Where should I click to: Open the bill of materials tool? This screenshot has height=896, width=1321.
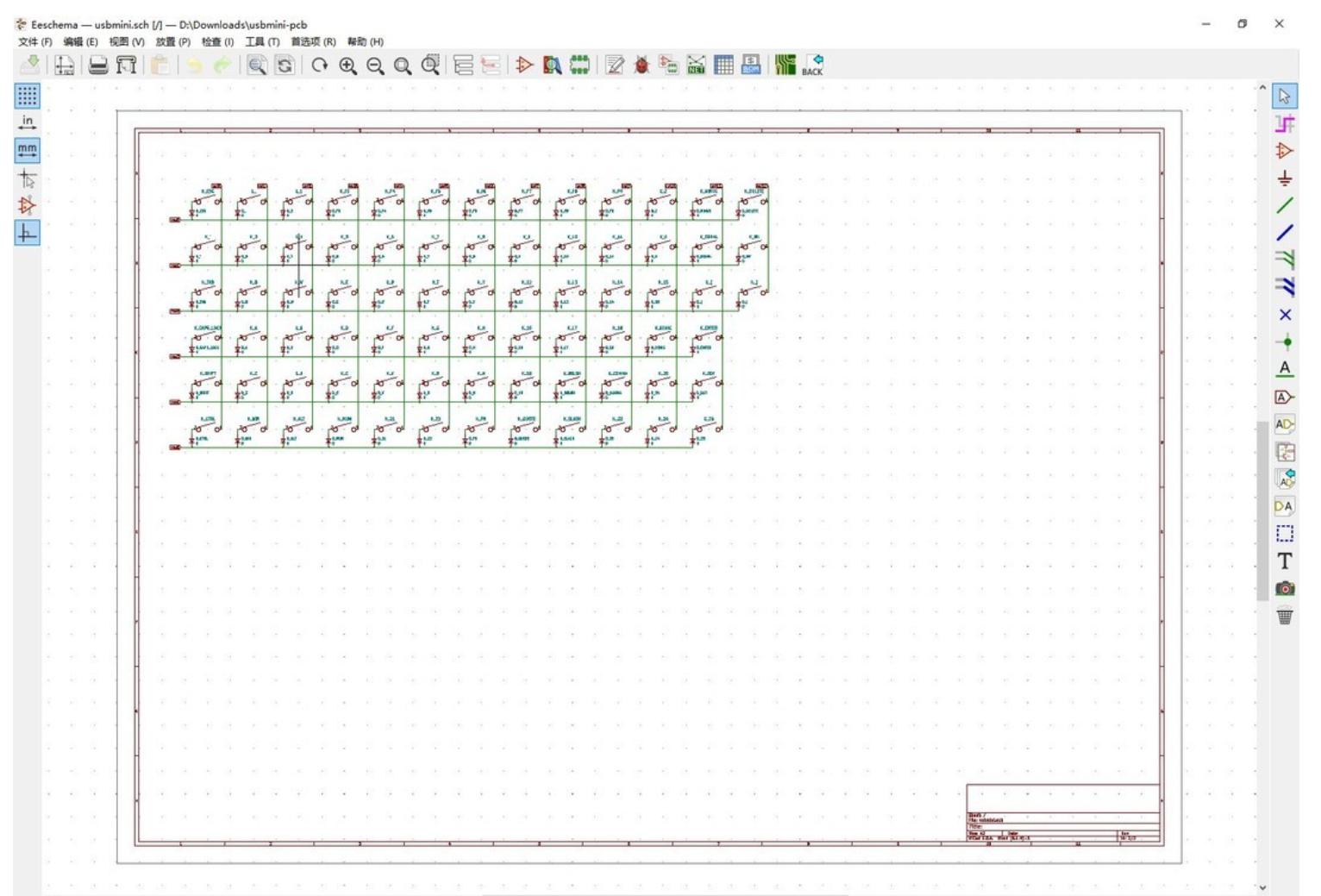point(751,66)
